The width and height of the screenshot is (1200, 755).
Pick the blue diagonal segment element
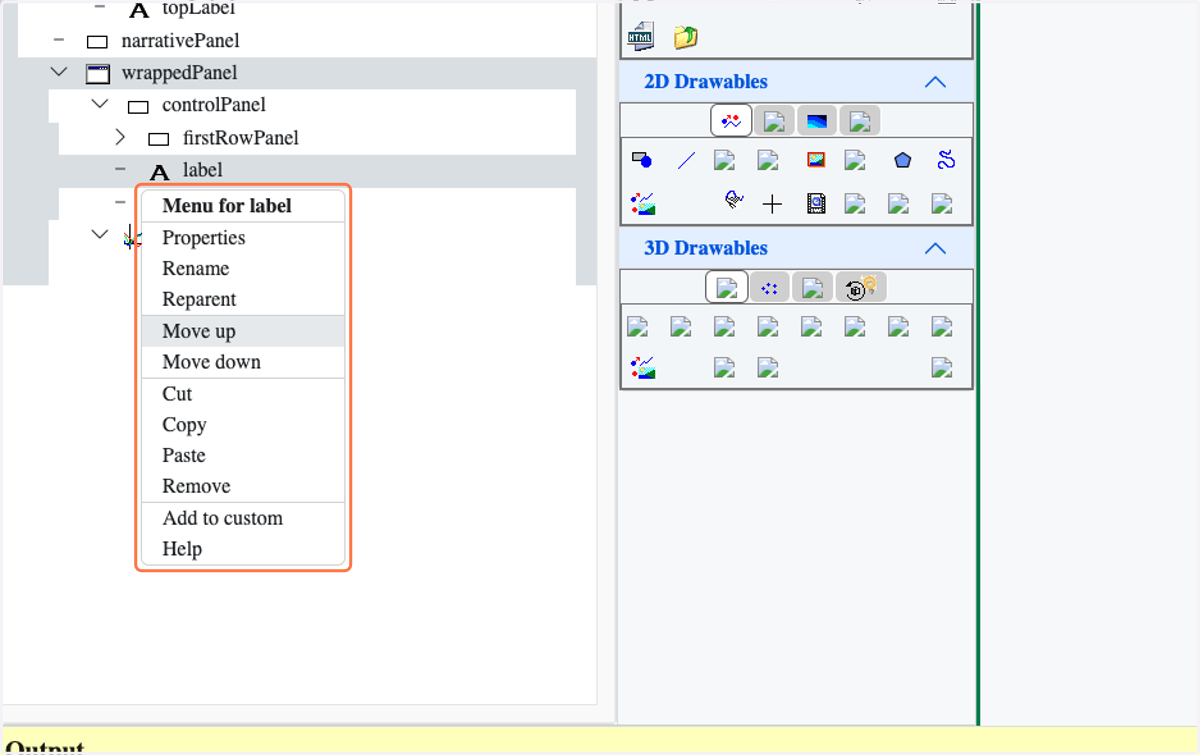point(686,160)
